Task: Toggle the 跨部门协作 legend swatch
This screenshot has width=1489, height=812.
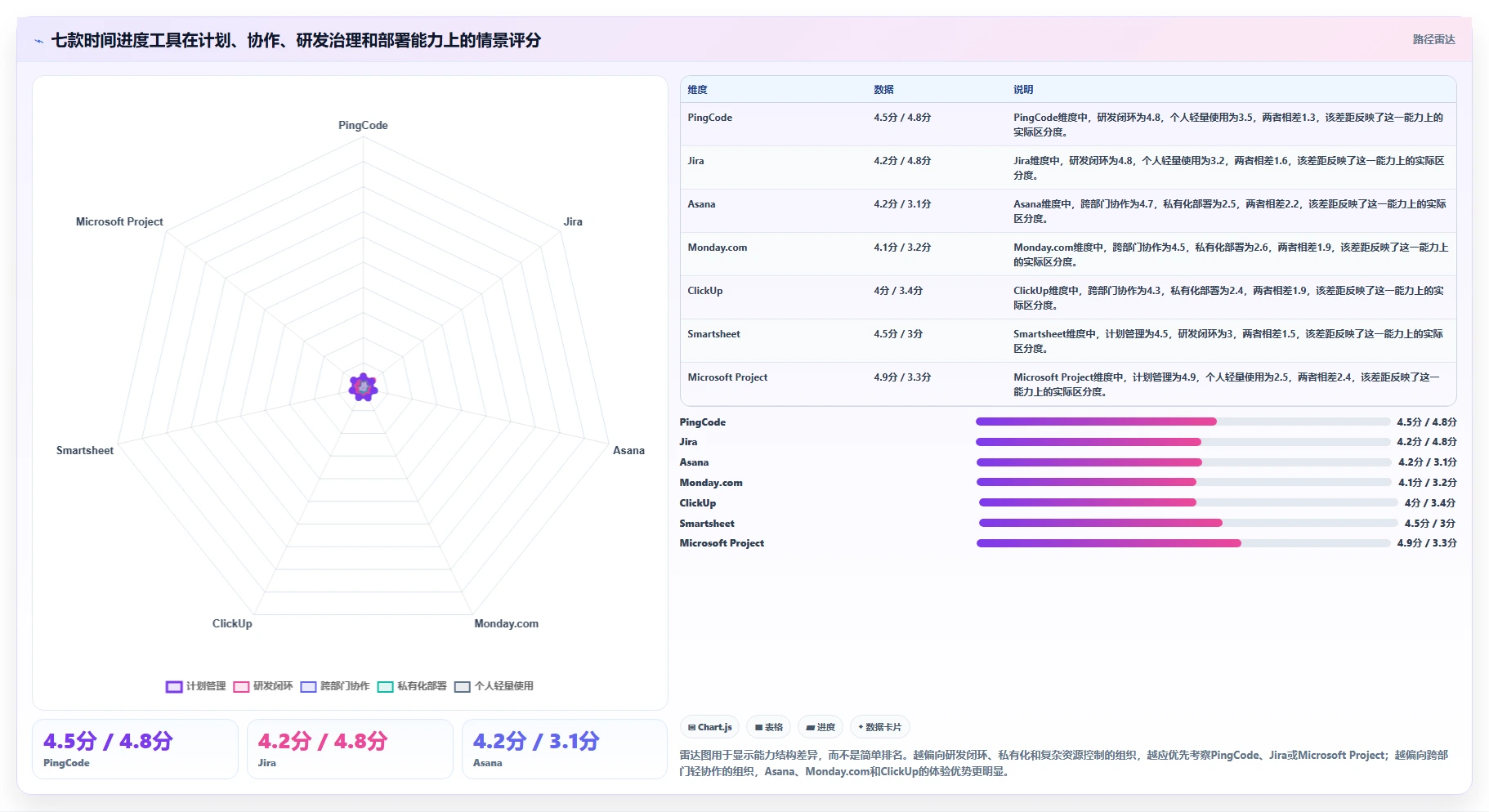Action: [308, 687]
